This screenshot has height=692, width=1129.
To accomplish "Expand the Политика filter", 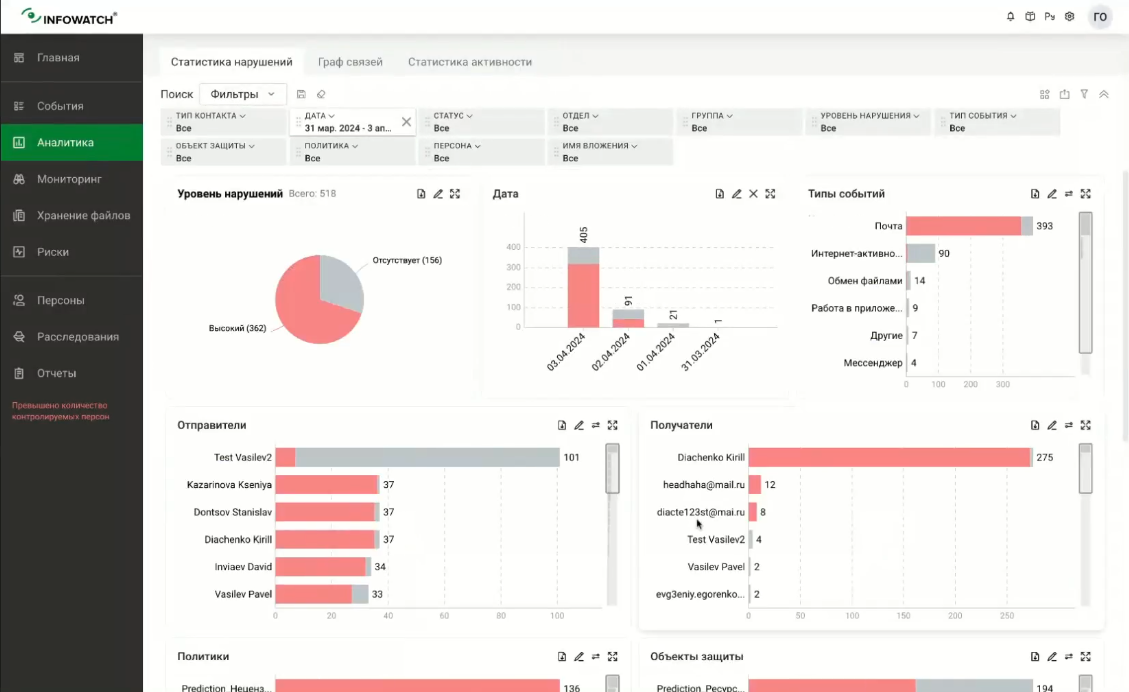I will tap(353, 152).
